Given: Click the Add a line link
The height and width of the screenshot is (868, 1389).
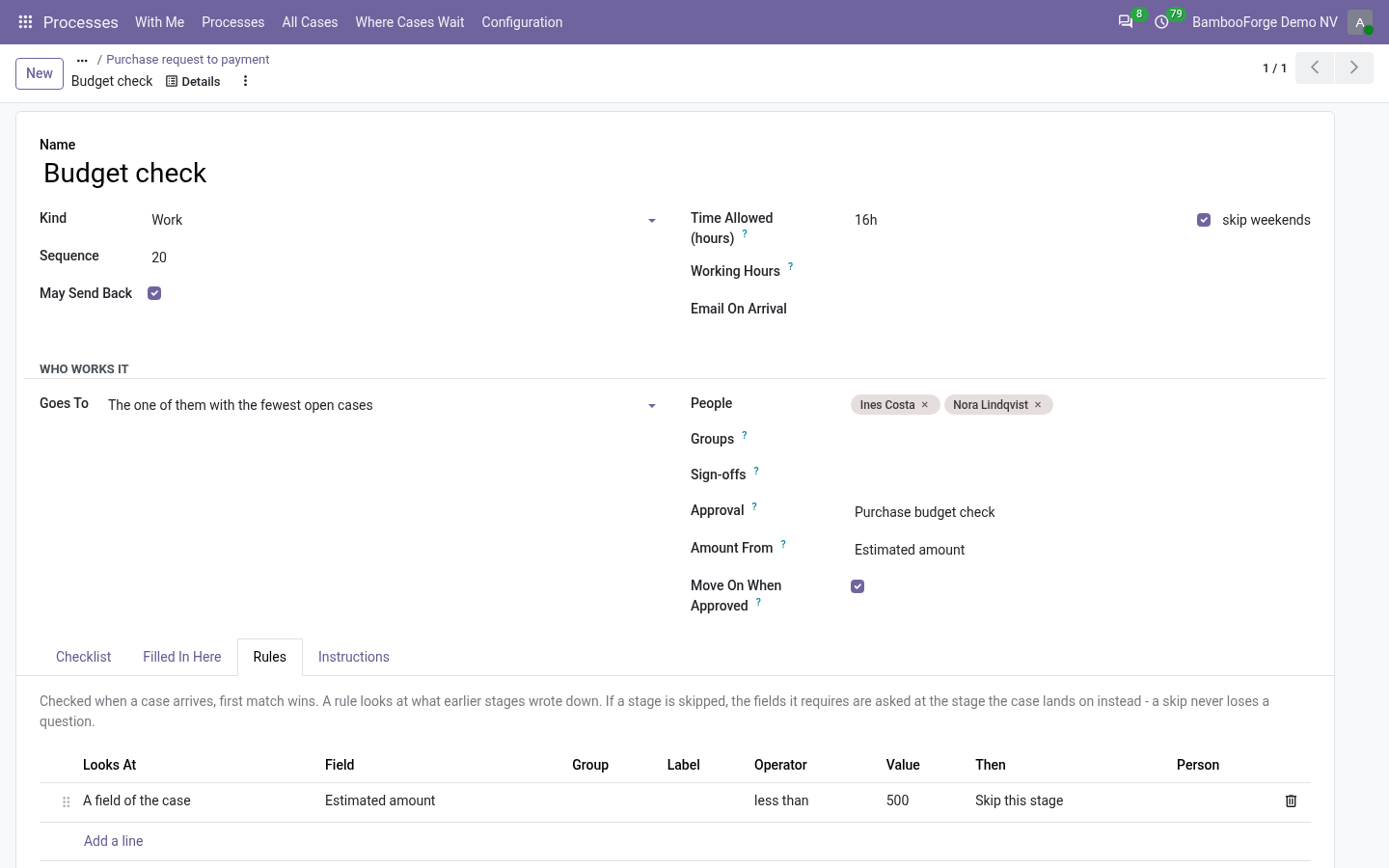Looking at the screenshot, I should pyautogui.click(x=113, y=841).
